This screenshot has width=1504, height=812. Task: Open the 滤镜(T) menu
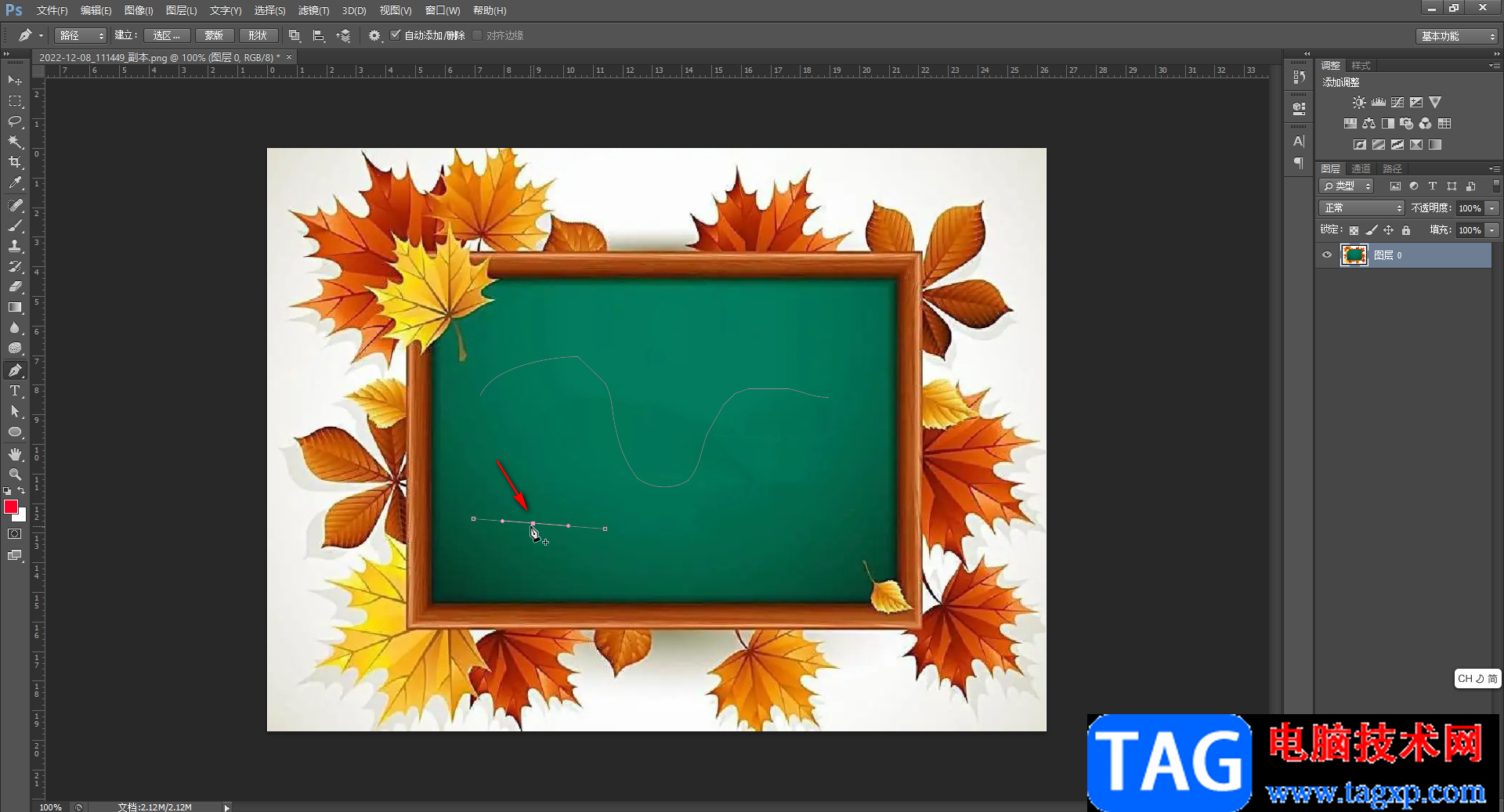[x=313, y=10]
